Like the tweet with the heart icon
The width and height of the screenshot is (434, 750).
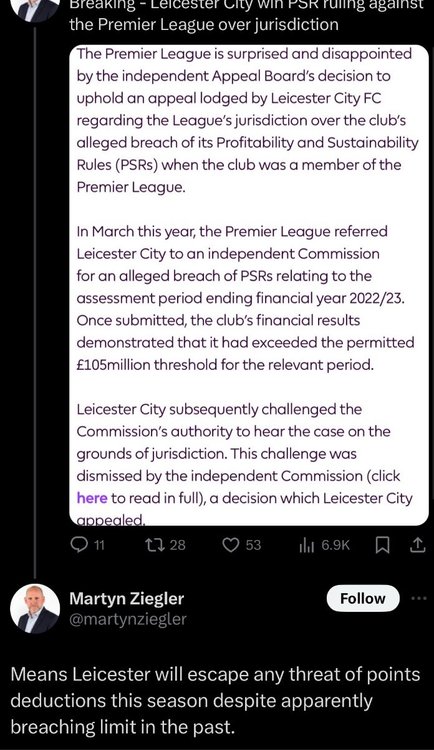coord(231,545)
